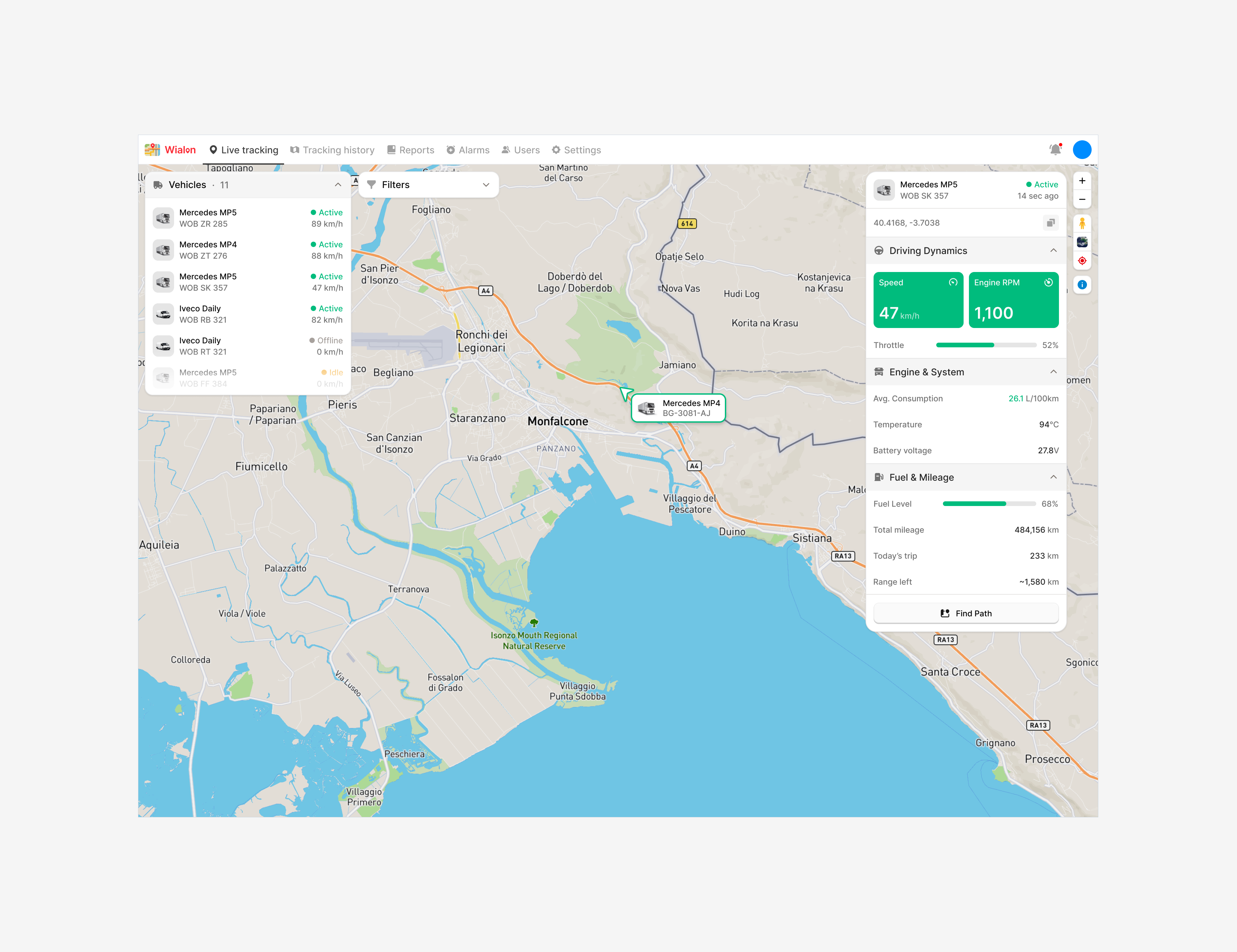Collapse the Engine & System section
This screenshot has width=1237, height=952.
tap(1054, 372)
